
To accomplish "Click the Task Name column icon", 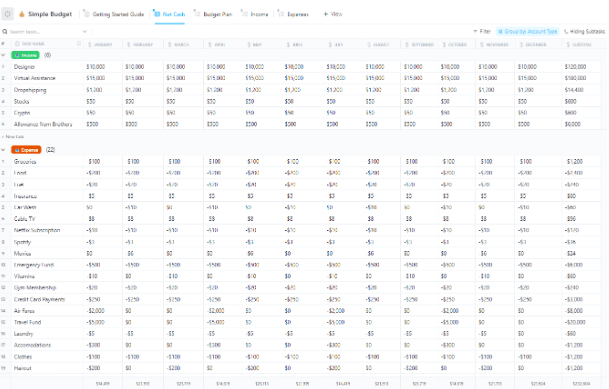I will [17, 44].
